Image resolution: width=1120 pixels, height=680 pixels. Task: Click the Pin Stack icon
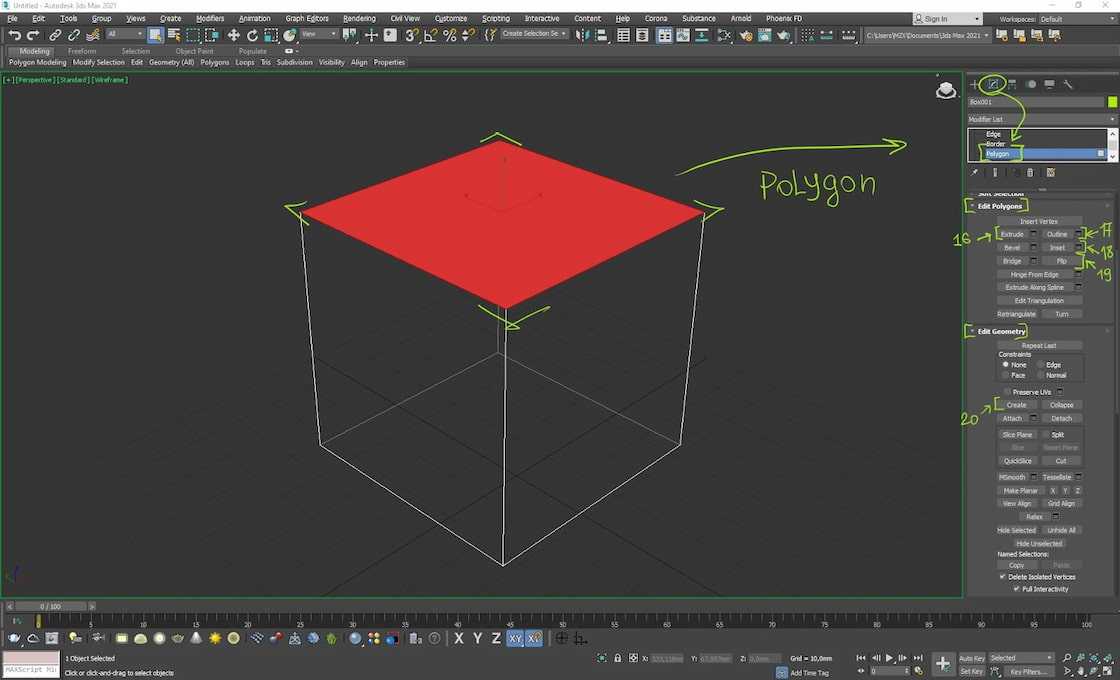point(974,173)
